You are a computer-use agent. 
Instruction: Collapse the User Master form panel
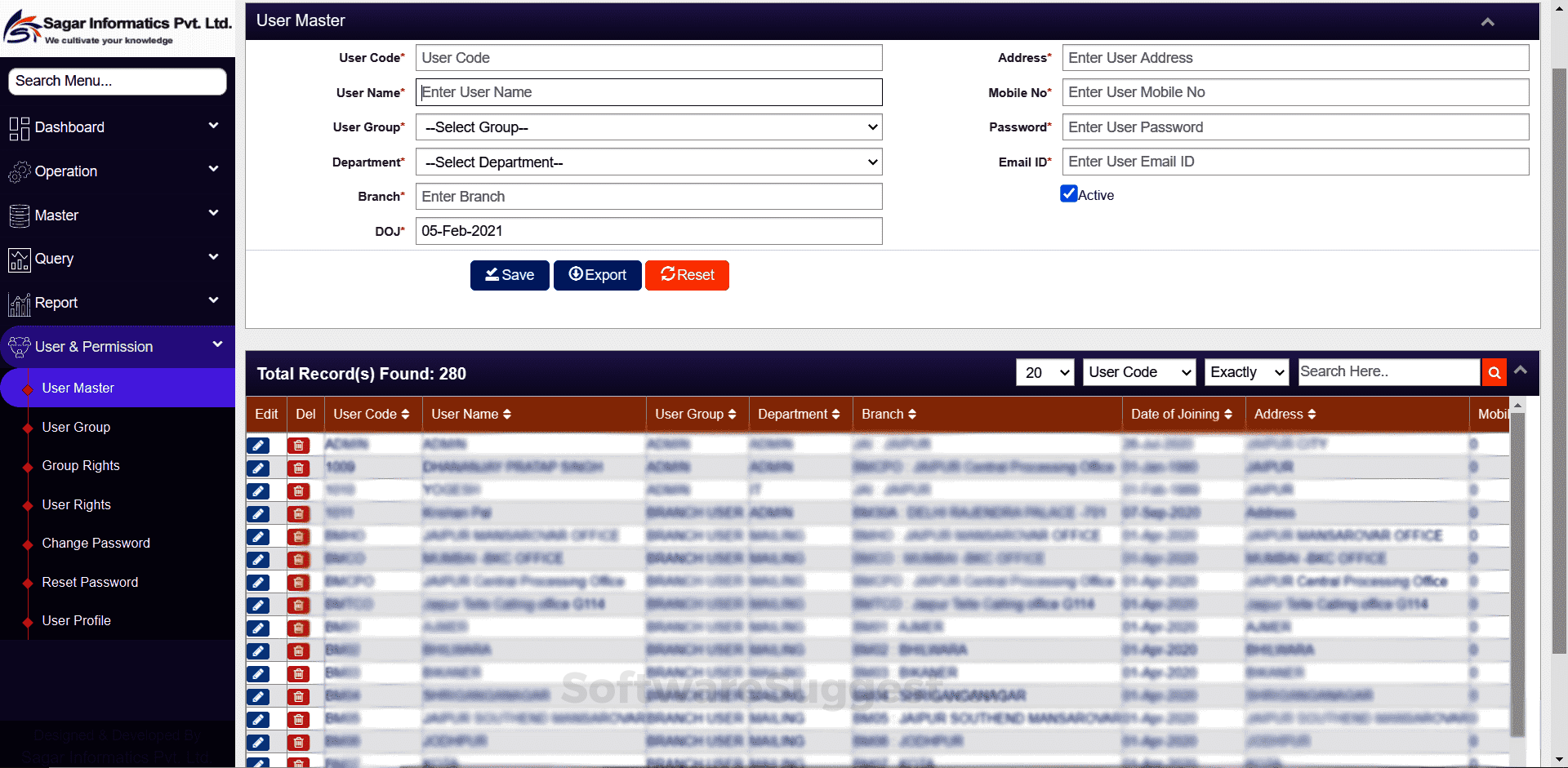point(1487,21)
